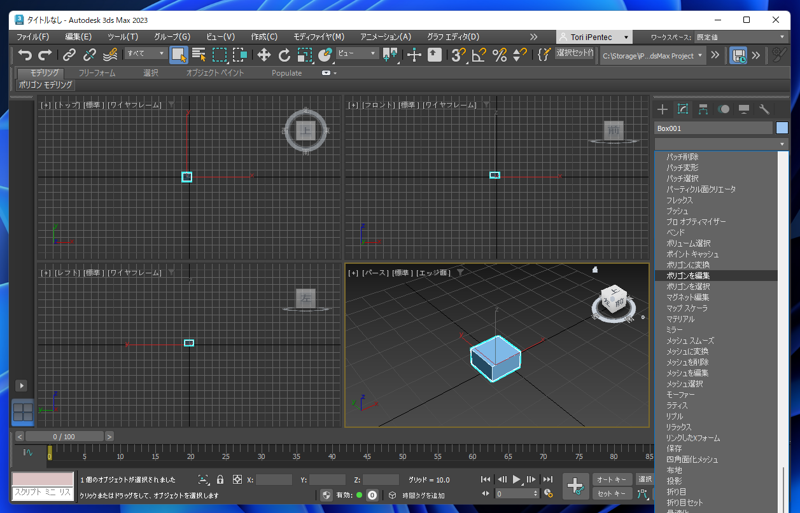Open reference coordinate 'ビュー' dropdown
The image size is (800, 513).
(x=357, y=53)
